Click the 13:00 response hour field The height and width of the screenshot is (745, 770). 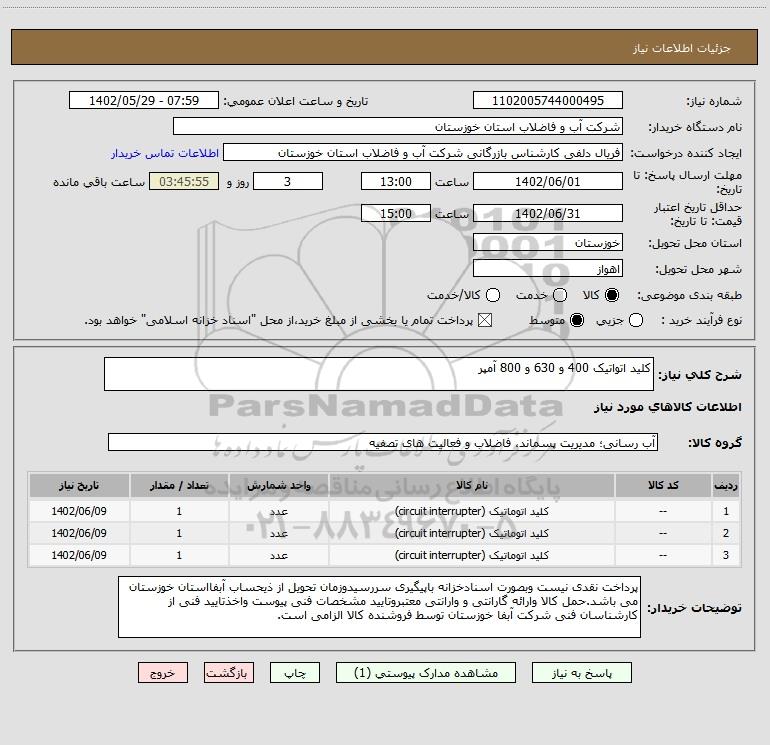click(396, 182)
